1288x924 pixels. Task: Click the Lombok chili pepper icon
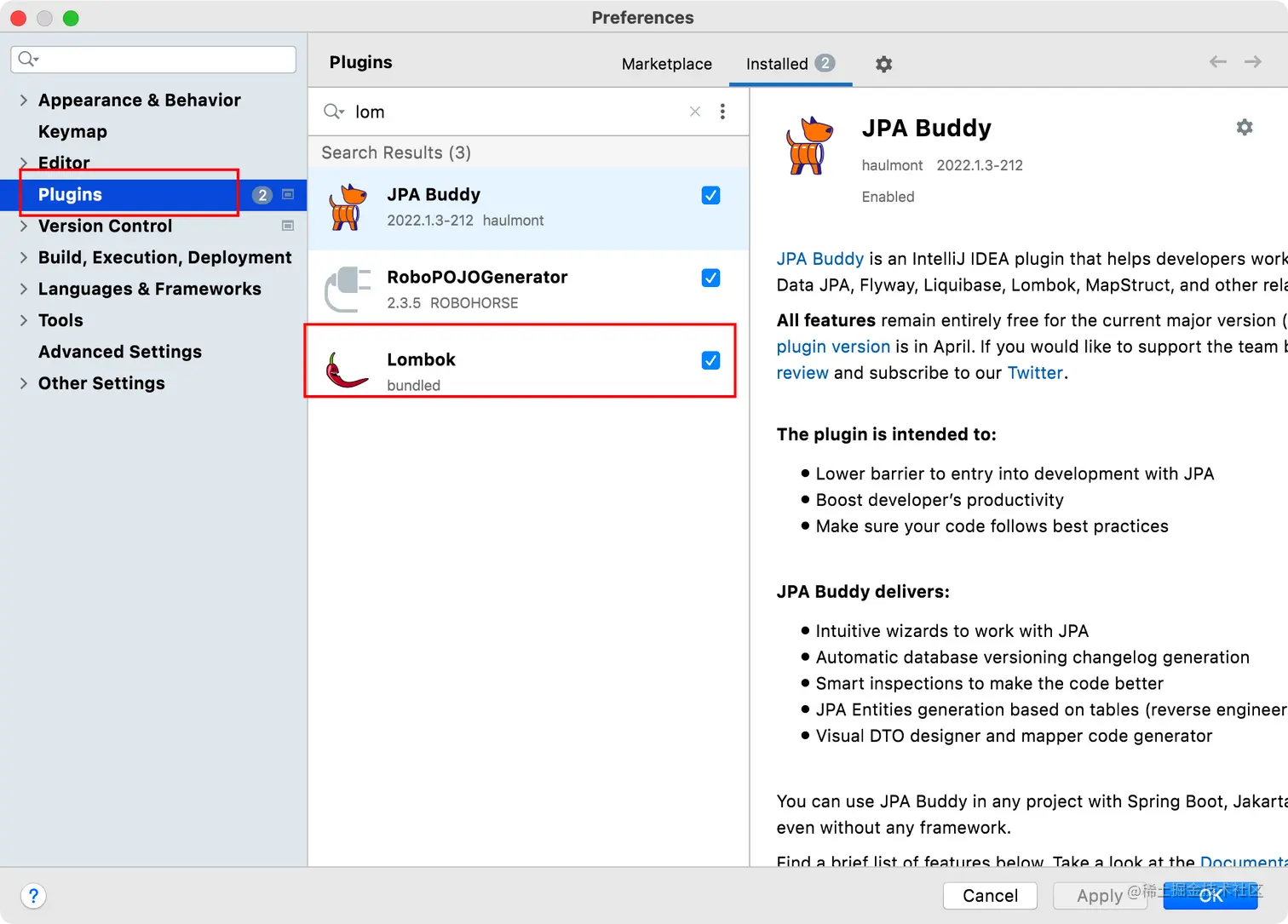tap(346, 371)
